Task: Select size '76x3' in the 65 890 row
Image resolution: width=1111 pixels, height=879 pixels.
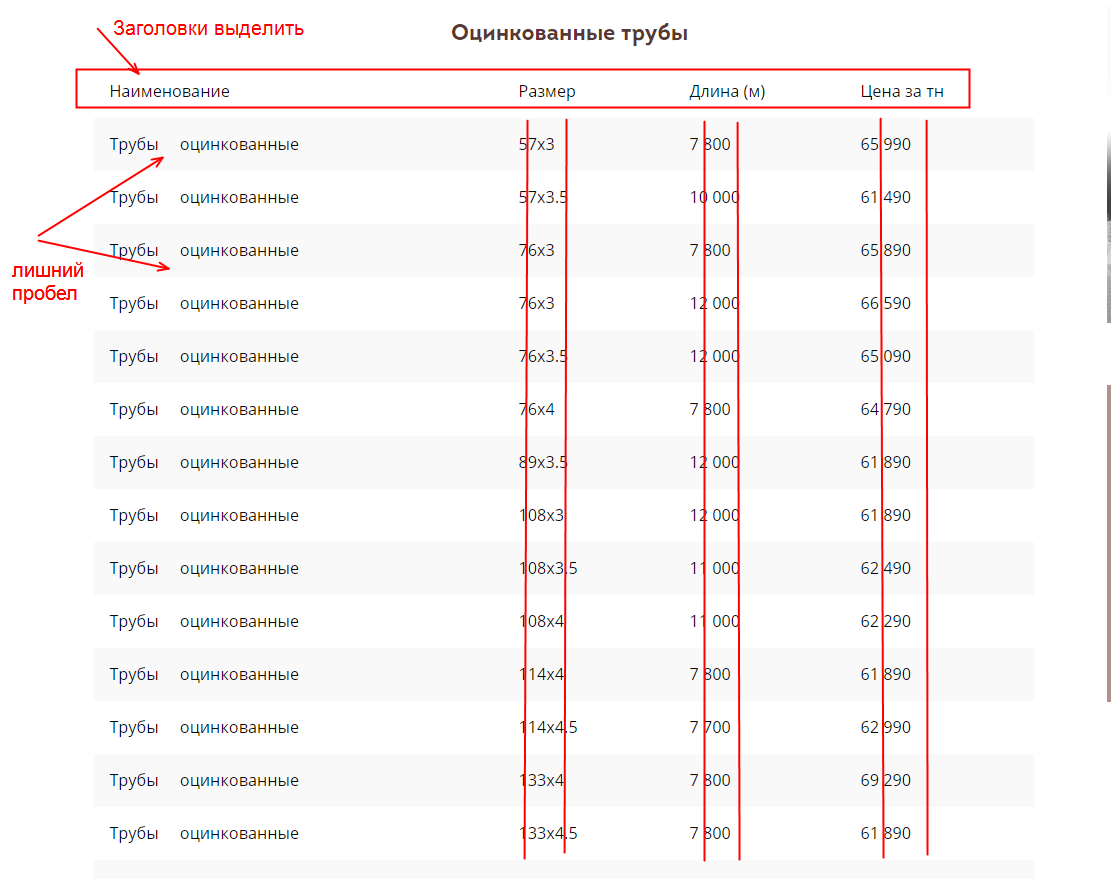Action: coord(536,251)
